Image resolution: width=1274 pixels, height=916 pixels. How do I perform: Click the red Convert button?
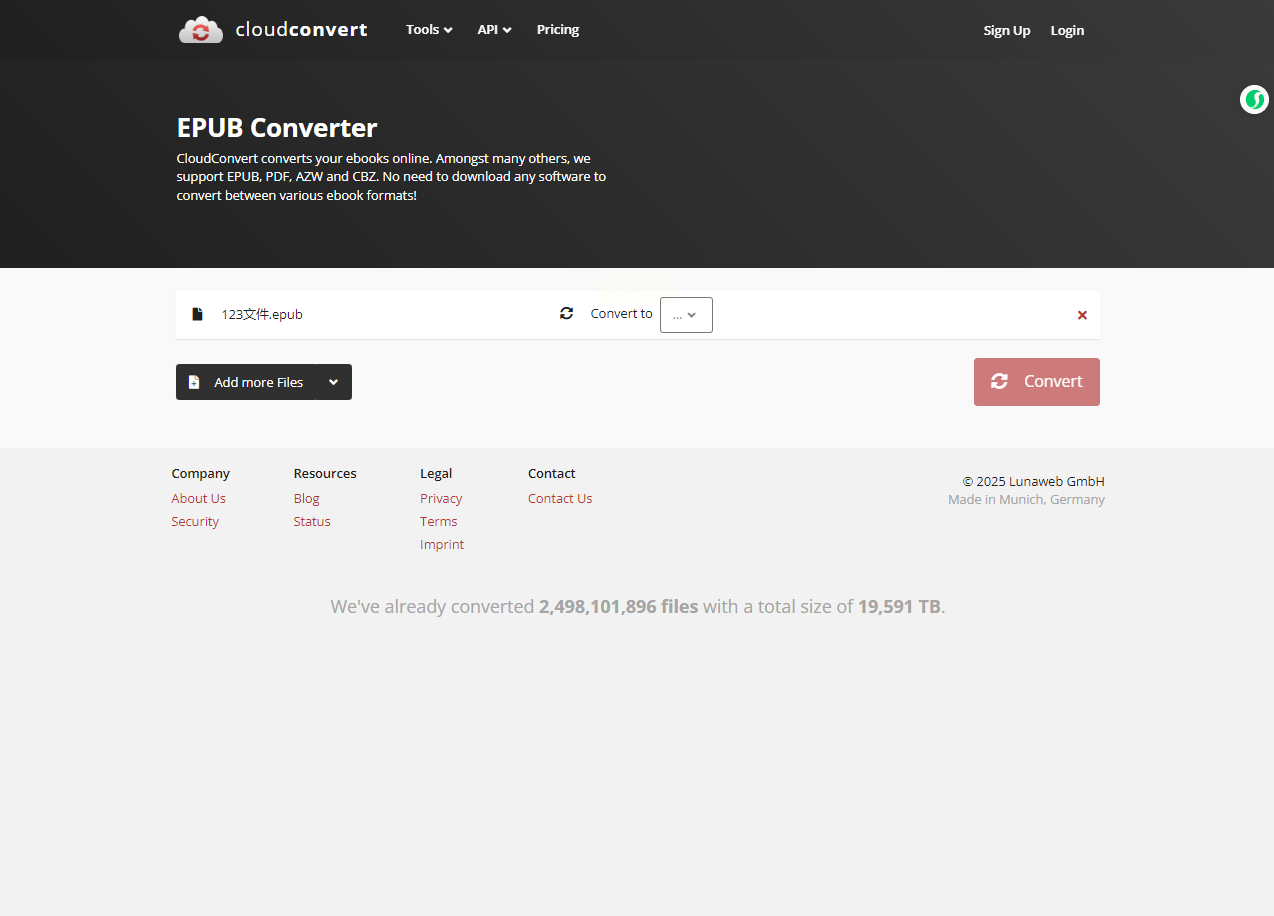[x=1037, y=382]
